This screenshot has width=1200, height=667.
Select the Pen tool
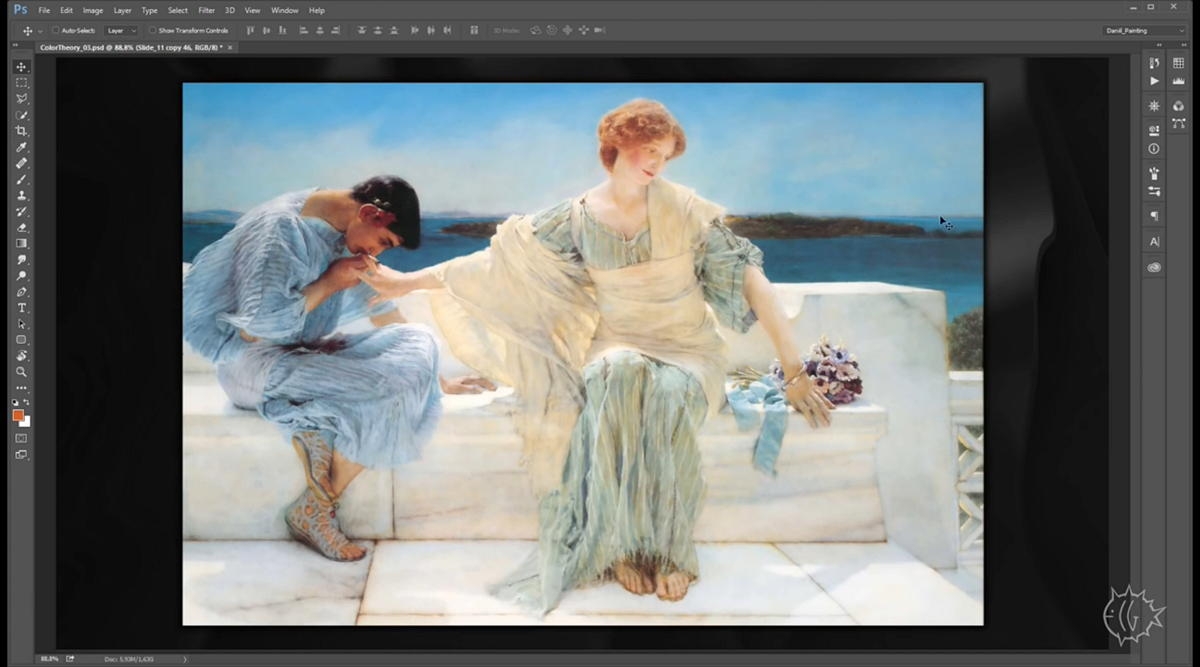[21, 292]
